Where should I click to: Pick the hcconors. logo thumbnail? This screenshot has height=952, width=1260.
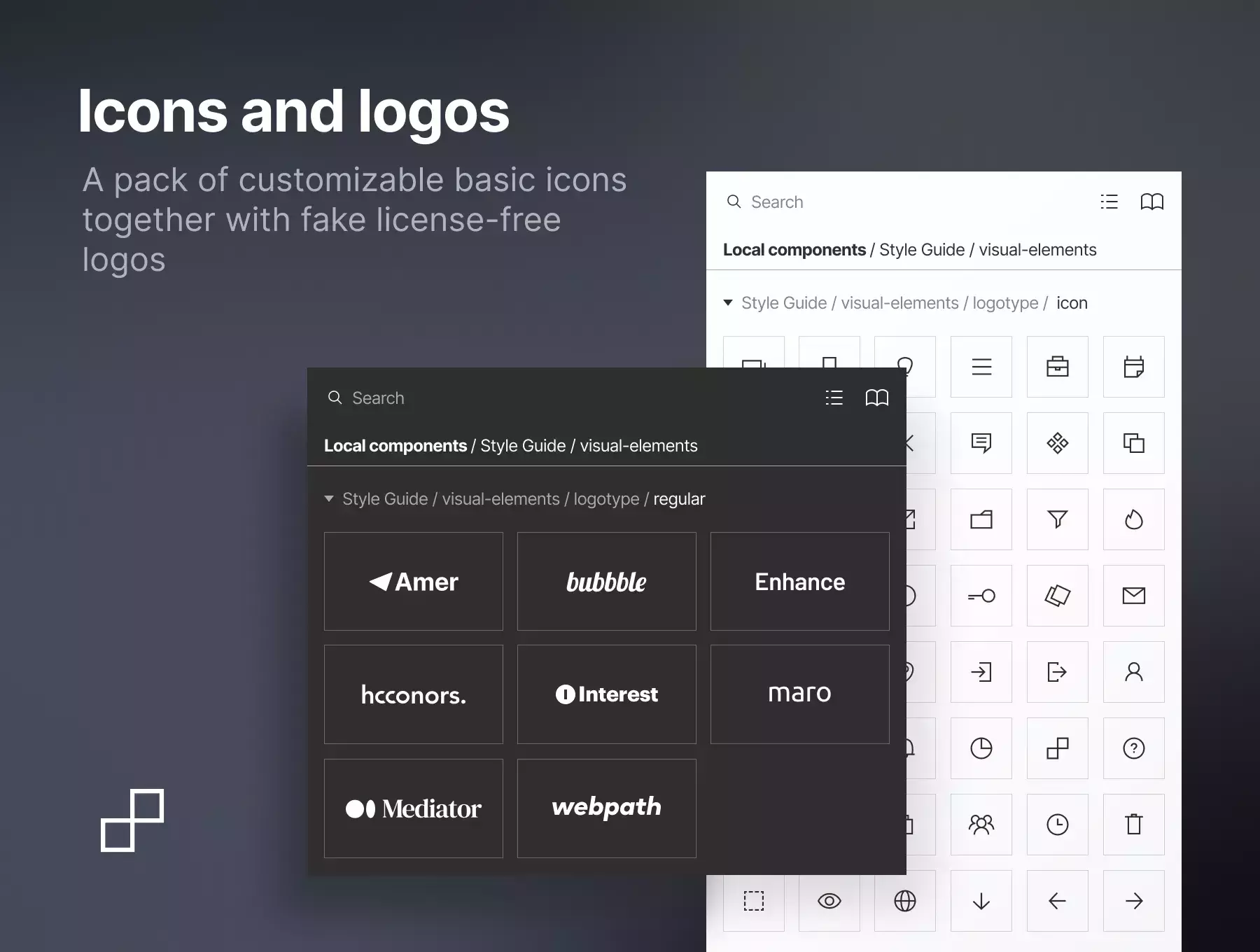414,694
